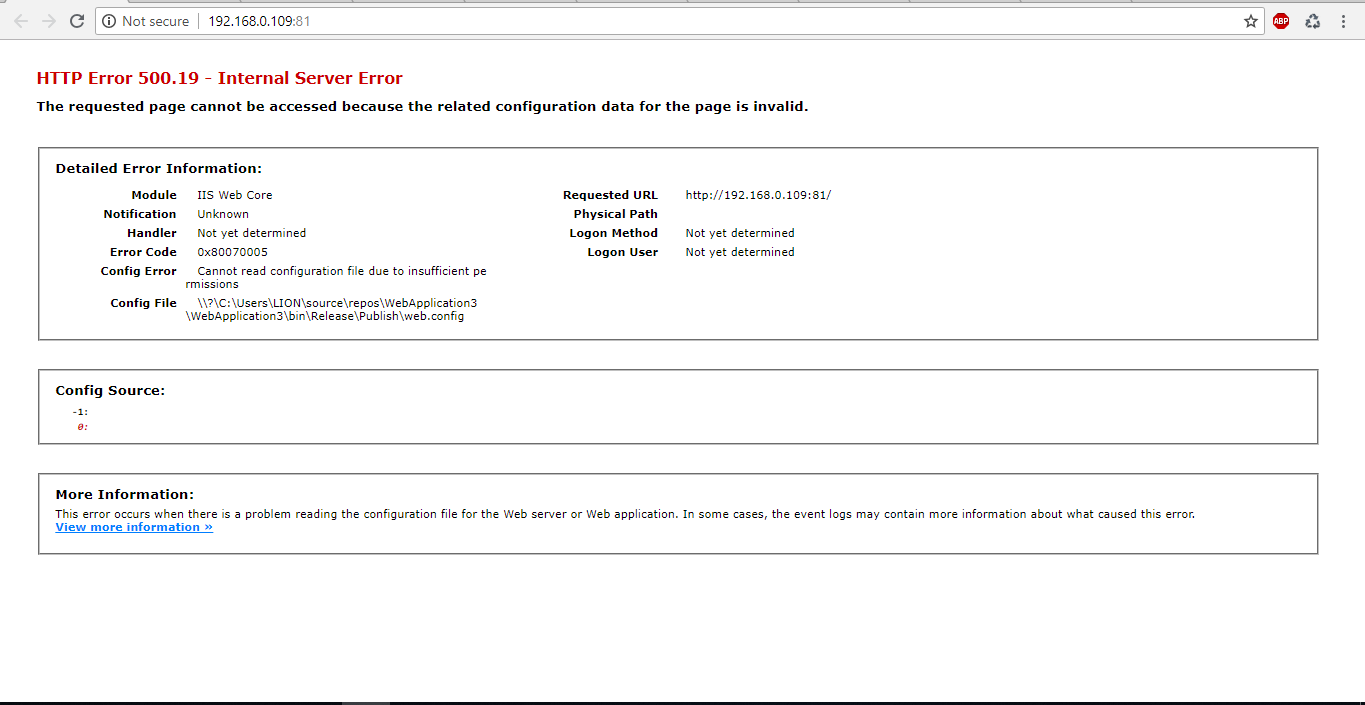The image size is (1365, 705).
Task: Go forward with the forward arrow
Action: click(x=49, y=20)
